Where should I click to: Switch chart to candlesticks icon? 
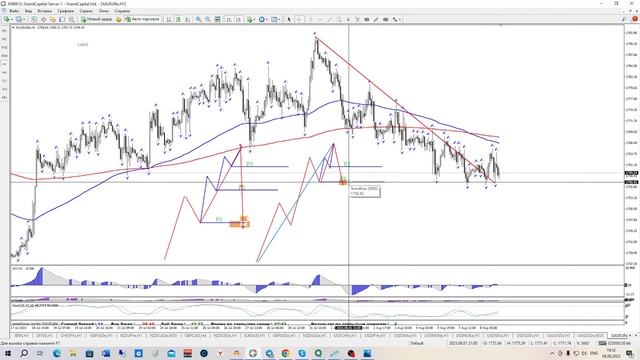coord(178,19)
